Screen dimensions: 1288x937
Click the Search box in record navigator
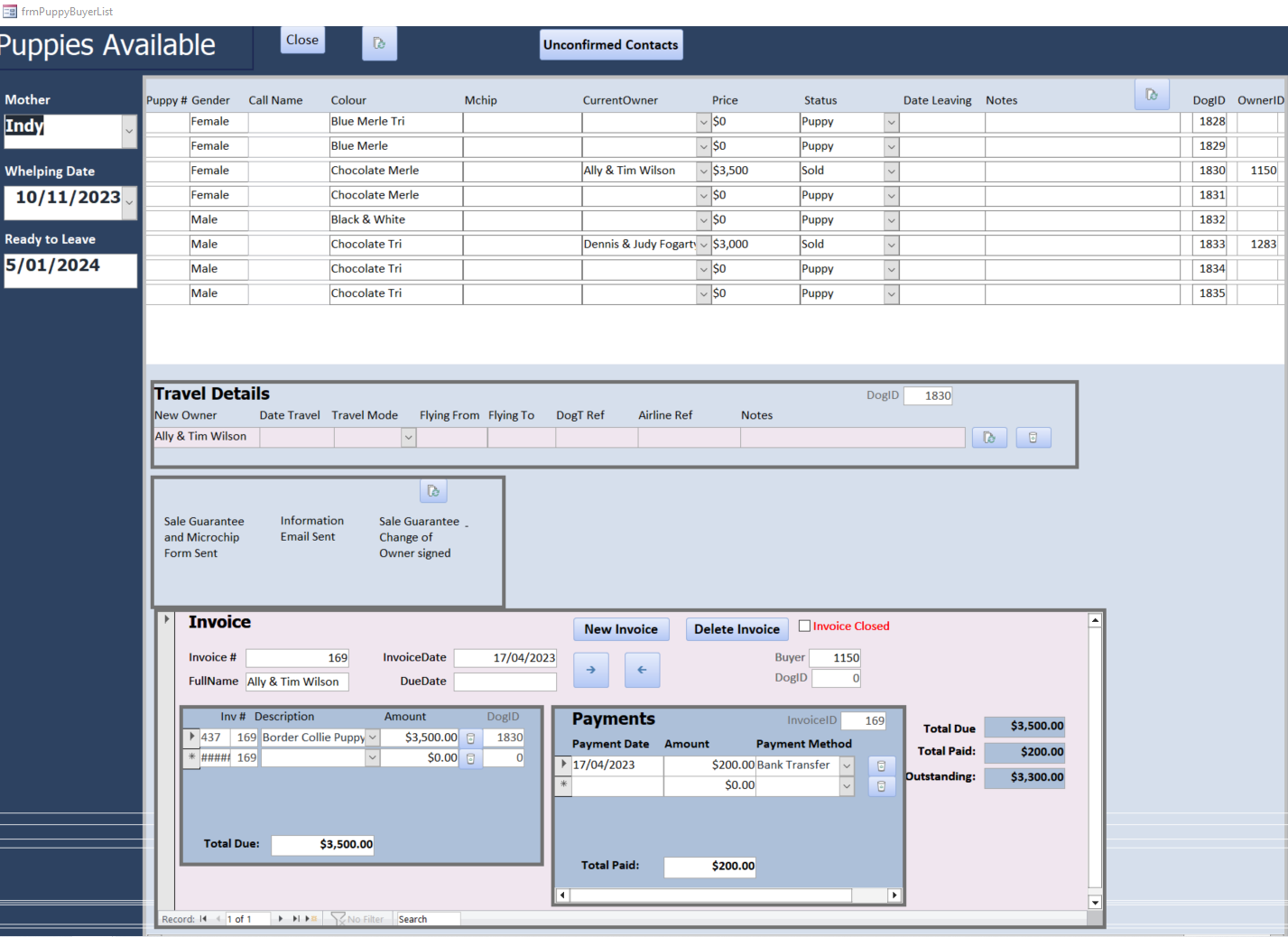coord(428,919)
